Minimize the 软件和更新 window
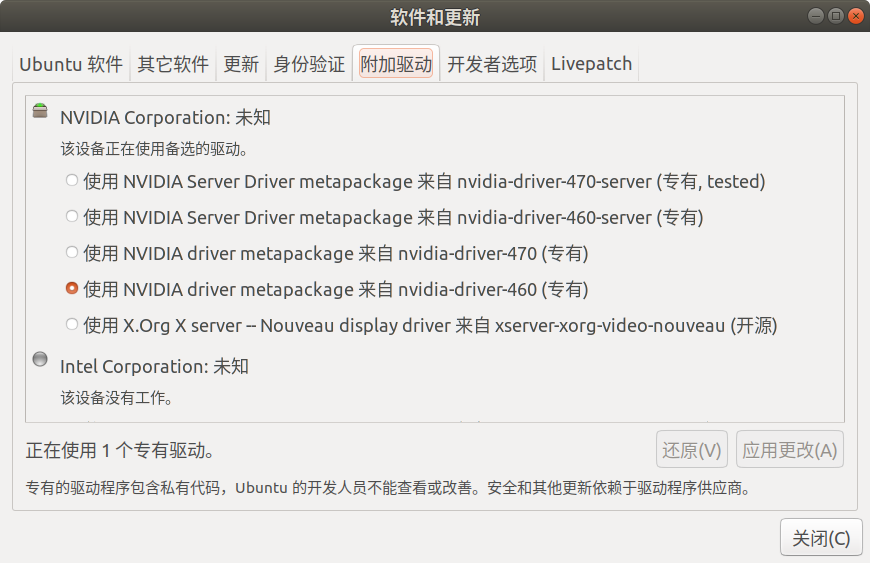The height and width of the screenshot is (563, 870). point(816,16)
